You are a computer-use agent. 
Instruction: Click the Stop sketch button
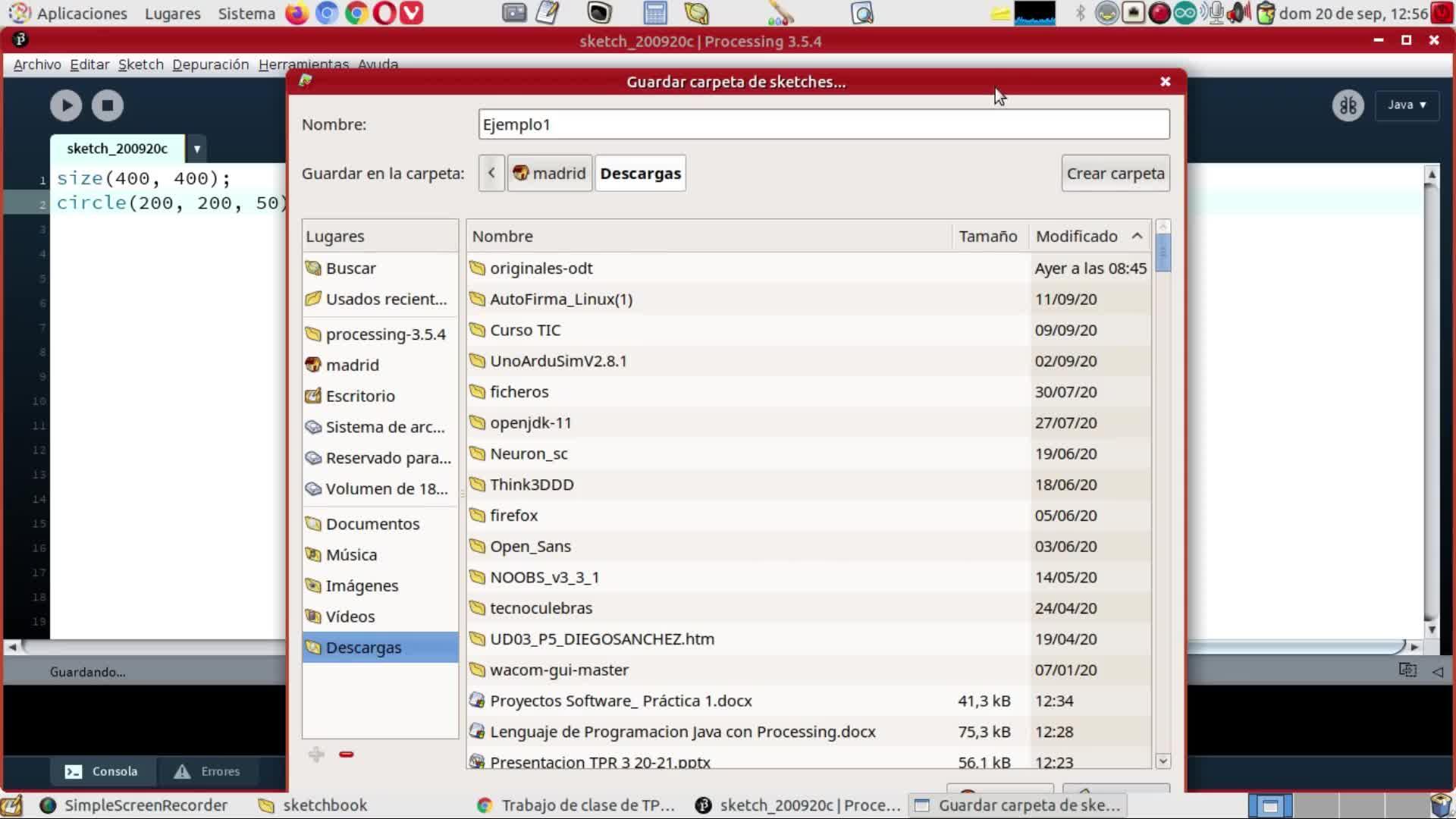pyautogui.click(x=108, y=105)
